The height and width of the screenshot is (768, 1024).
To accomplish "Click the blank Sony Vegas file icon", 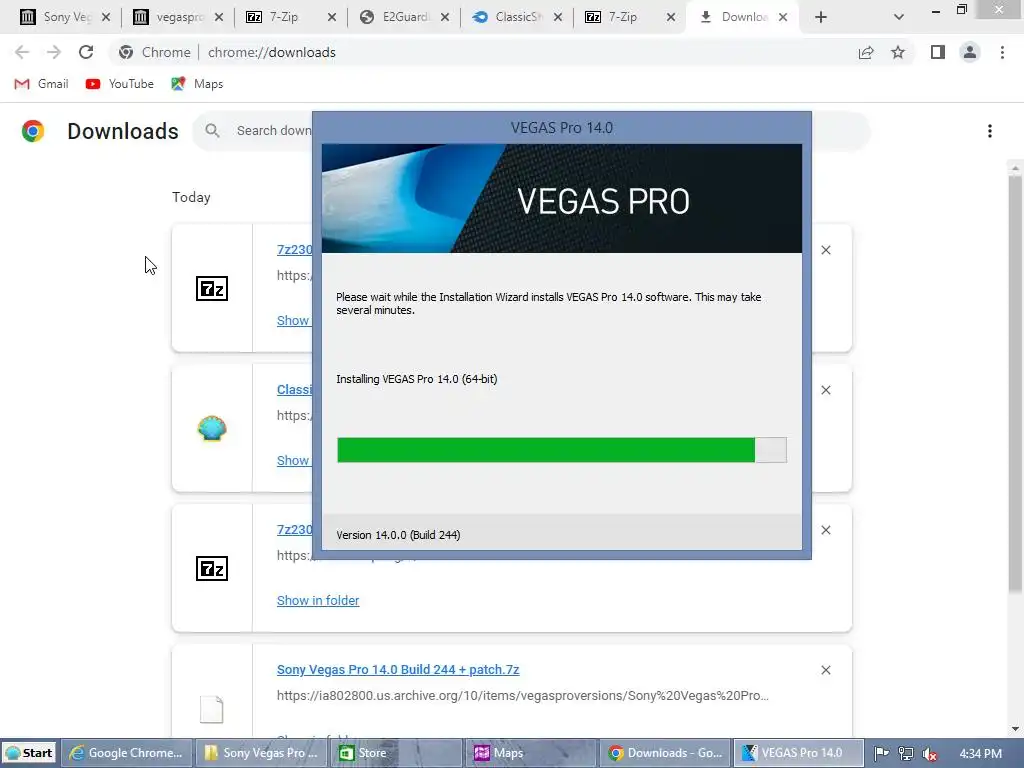I will 212,709.
